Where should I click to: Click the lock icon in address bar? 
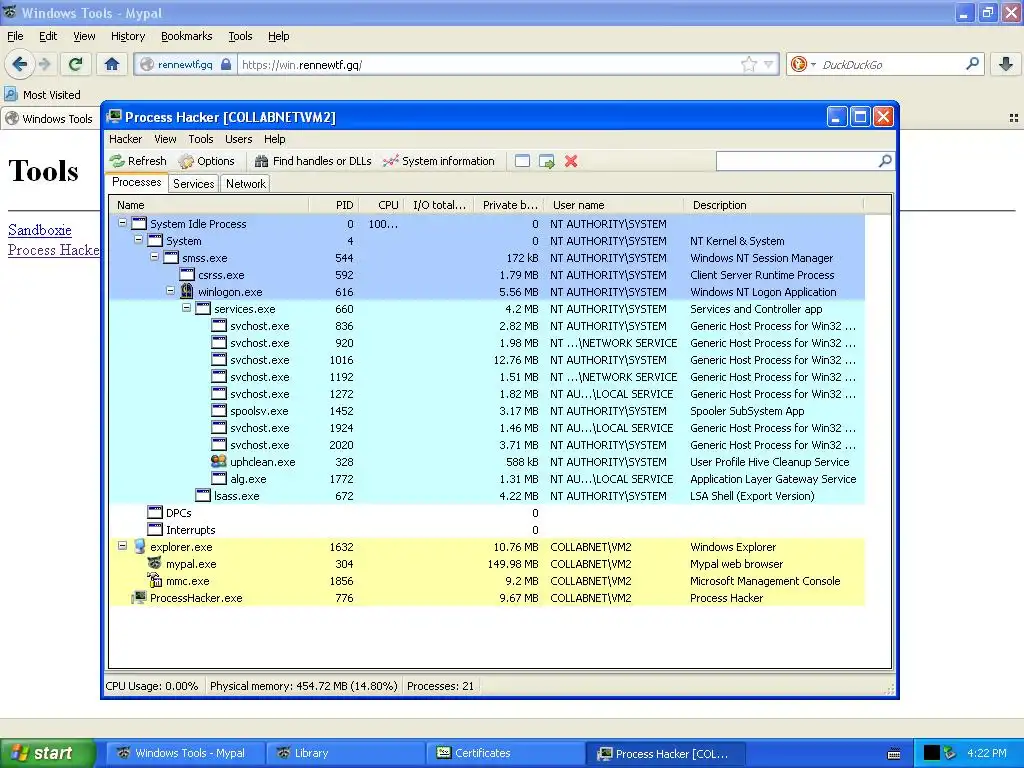(x=226, y=64)
